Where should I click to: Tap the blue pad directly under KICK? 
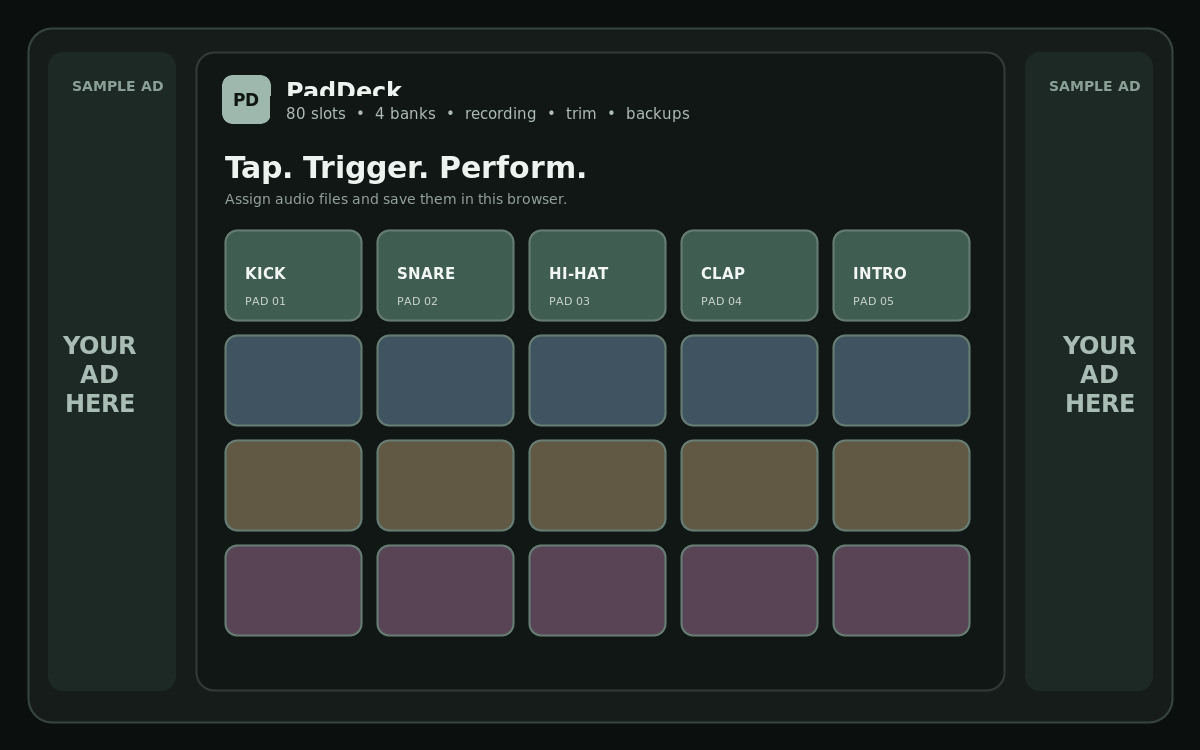[293, 380]
